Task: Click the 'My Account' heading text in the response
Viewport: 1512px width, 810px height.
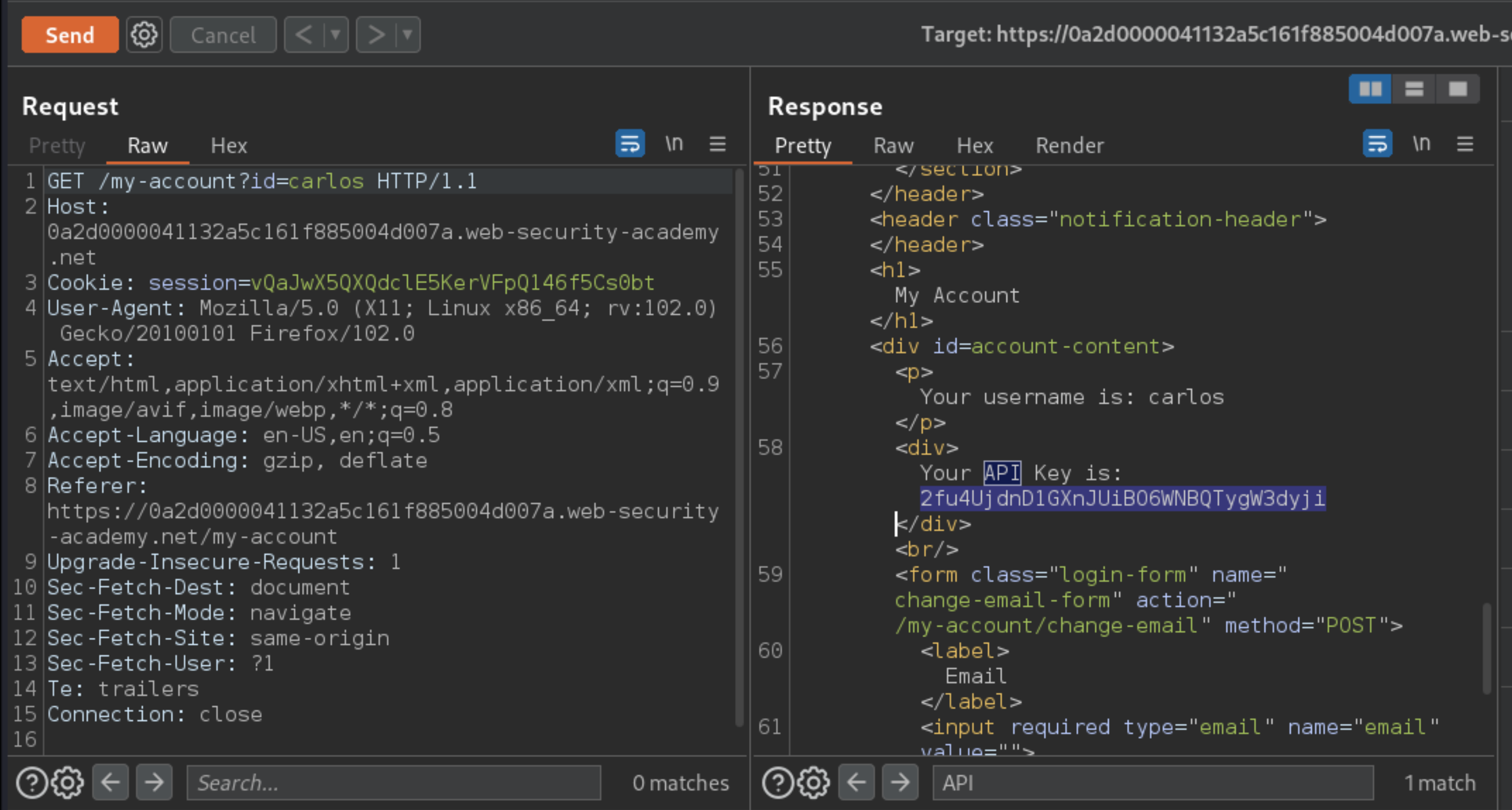Action: coord(957,296)
